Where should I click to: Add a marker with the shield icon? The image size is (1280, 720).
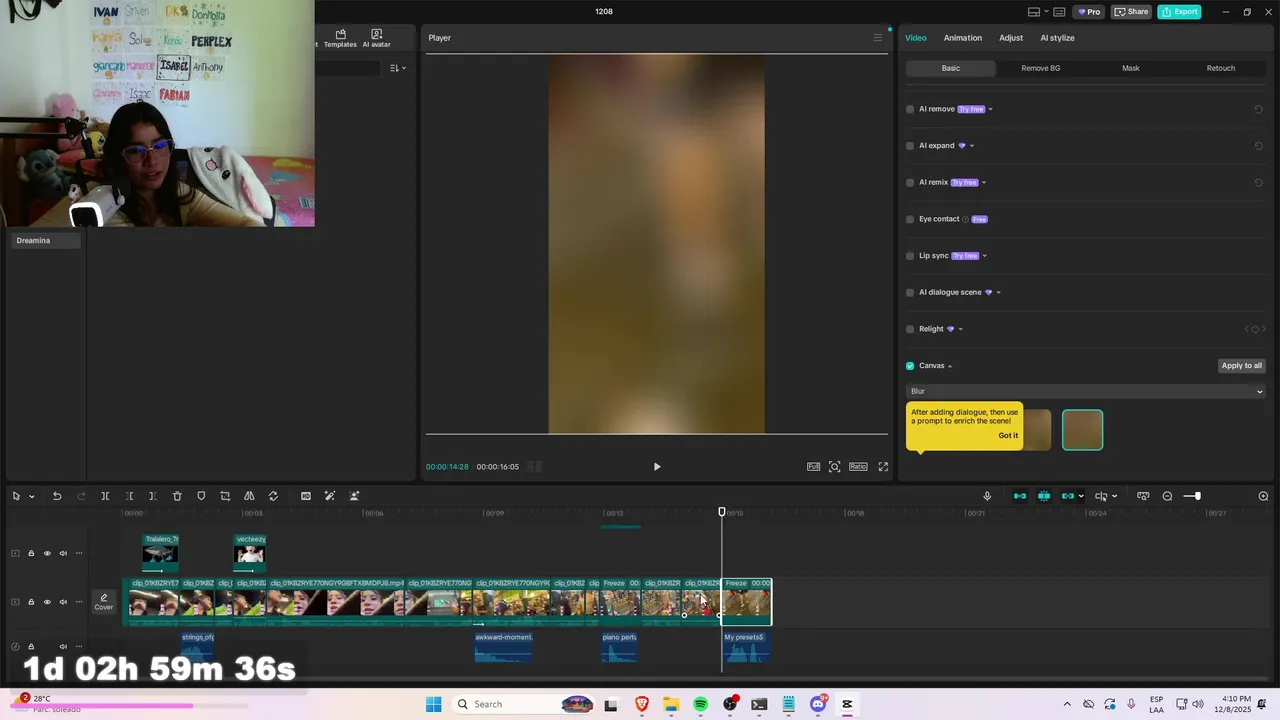(201, 496)
